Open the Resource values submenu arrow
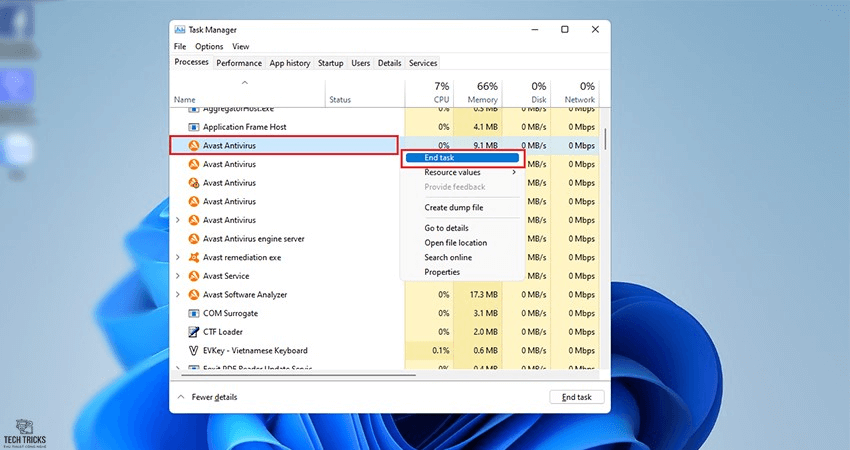This screenshot has height=450, width=850. (513, 172)
